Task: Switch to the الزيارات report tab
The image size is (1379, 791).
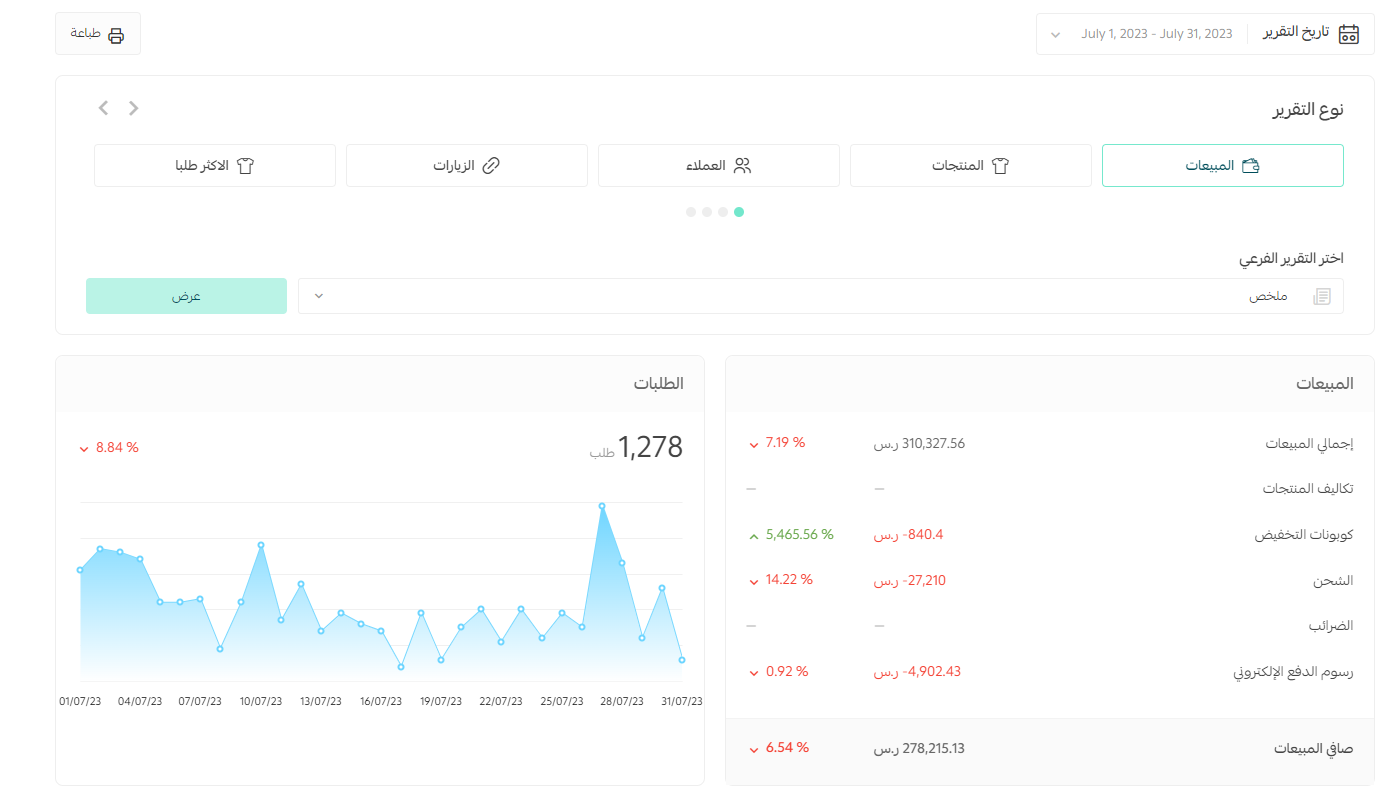Action: tap(466, 166)
